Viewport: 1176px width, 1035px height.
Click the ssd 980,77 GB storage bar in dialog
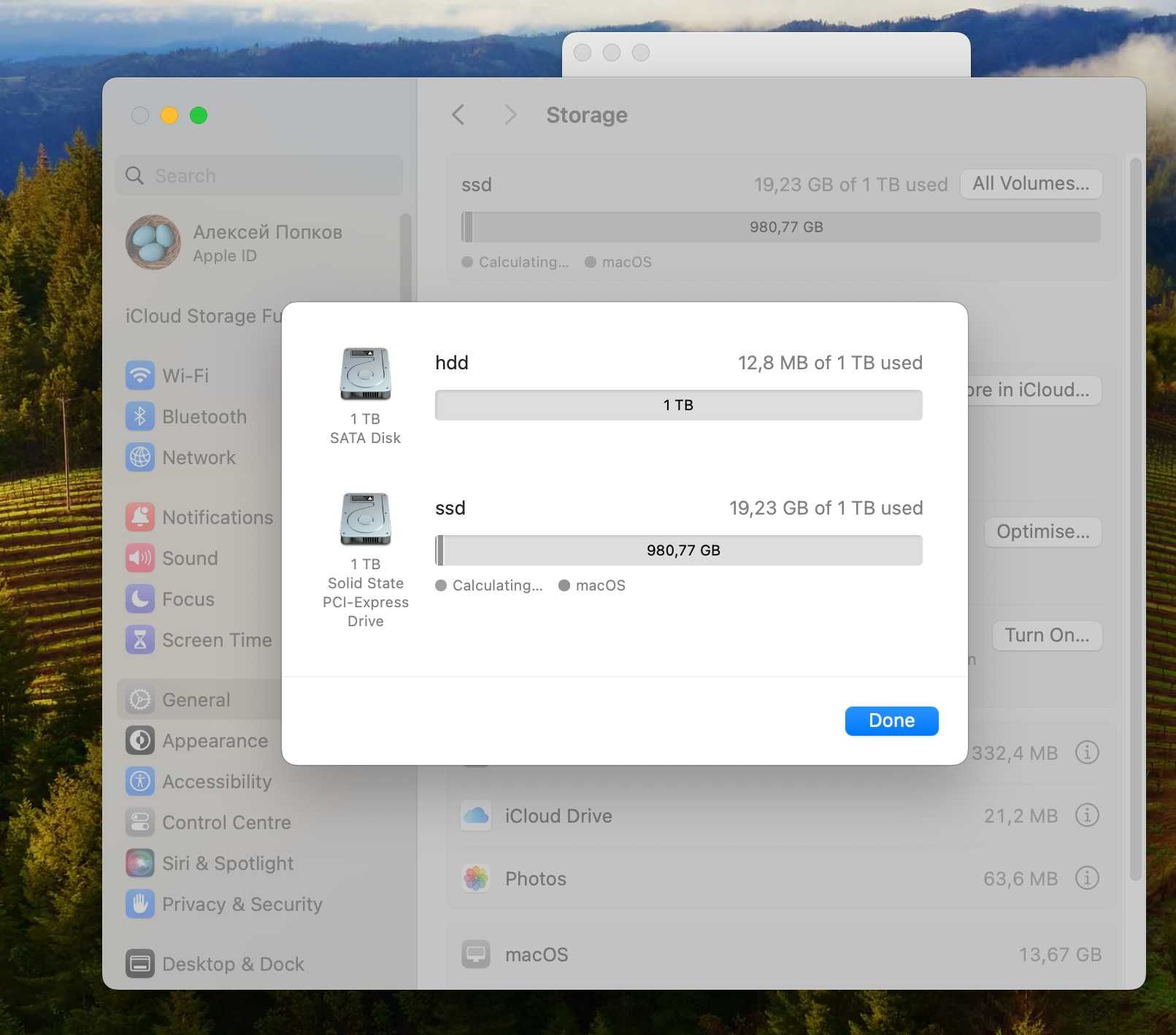coord(678,550)
